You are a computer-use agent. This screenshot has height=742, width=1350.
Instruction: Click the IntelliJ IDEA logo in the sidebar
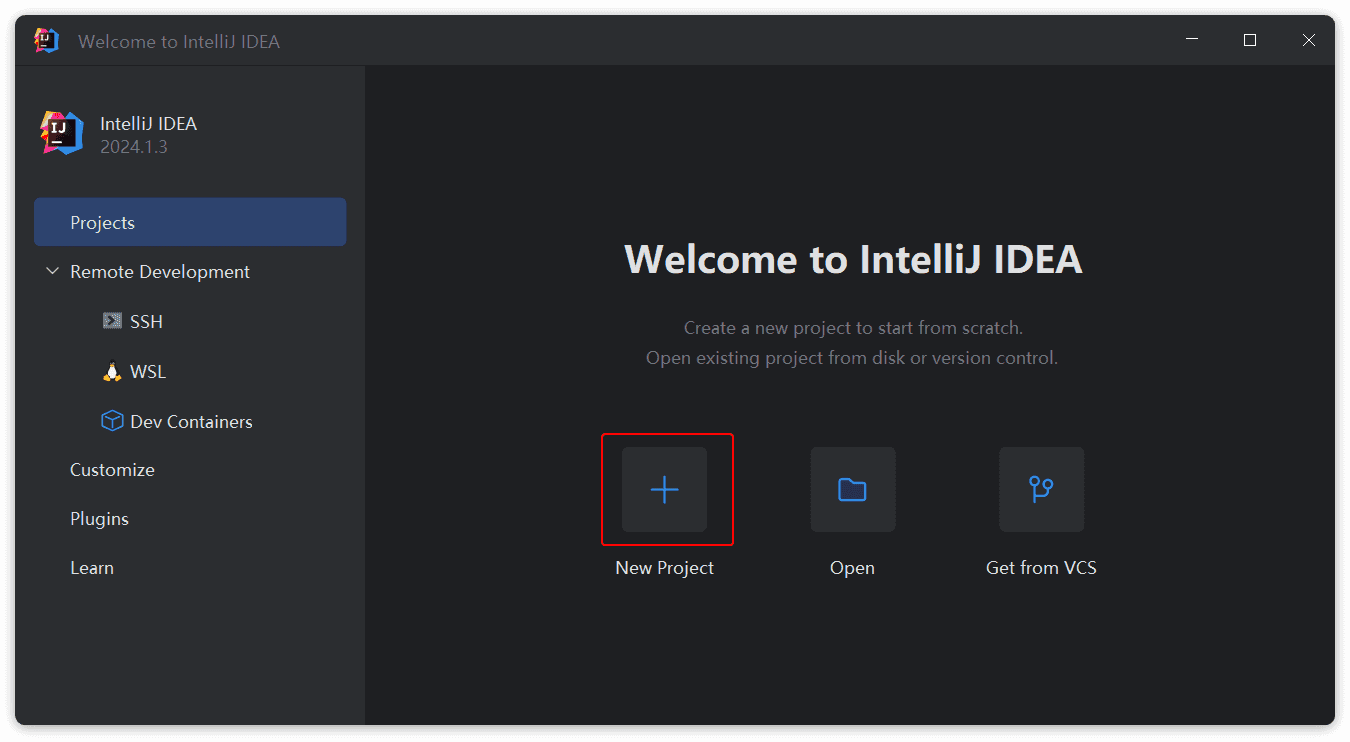(62, 132)
